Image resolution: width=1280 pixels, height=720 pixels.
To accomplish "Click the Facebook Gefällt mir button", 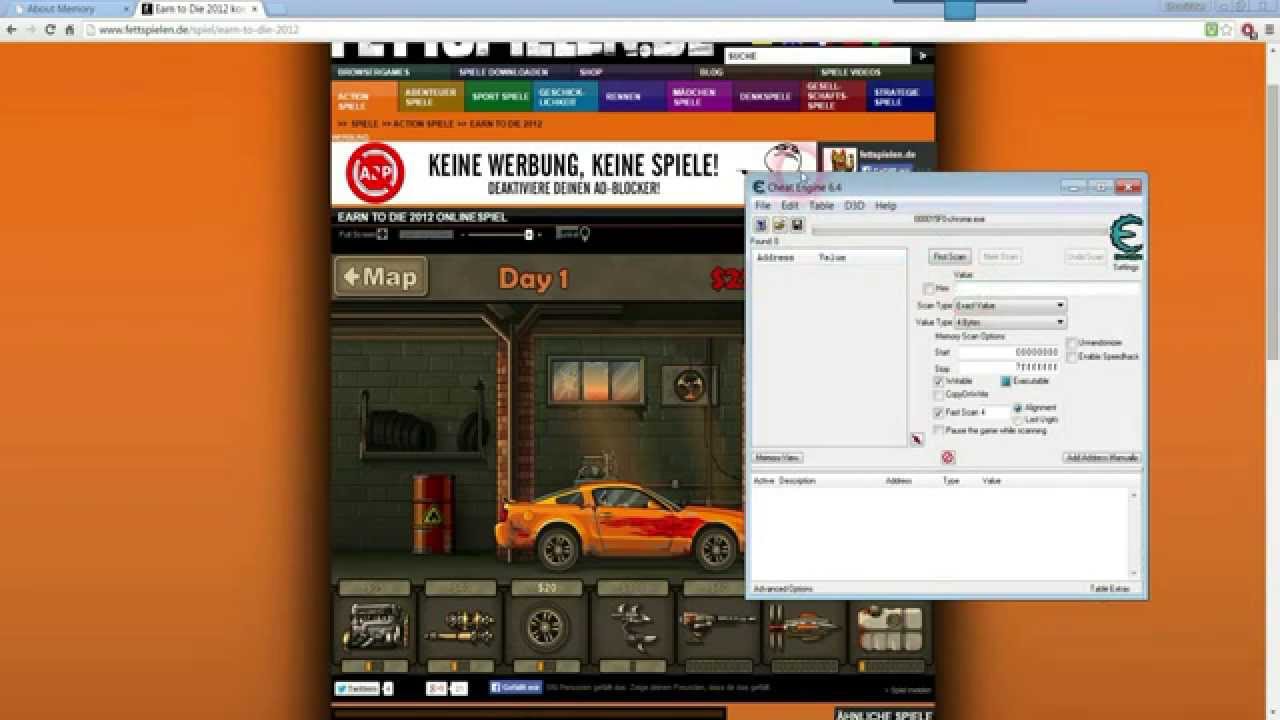I will click(x=516, y=688).
